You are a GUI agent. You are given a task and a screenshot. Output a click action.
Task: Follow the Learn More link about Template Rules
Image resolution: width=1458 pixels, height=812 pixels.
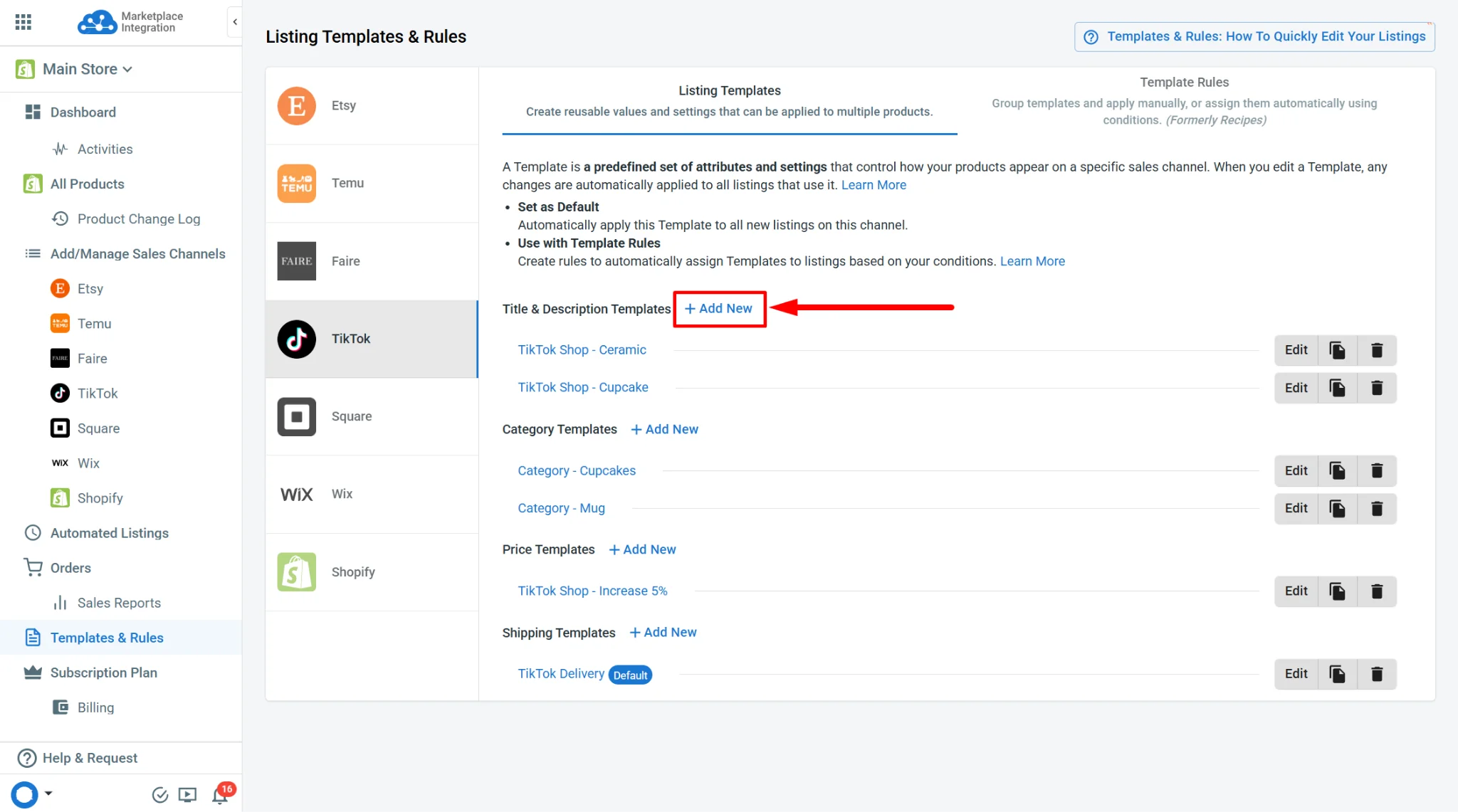[x=1032, y=261]
